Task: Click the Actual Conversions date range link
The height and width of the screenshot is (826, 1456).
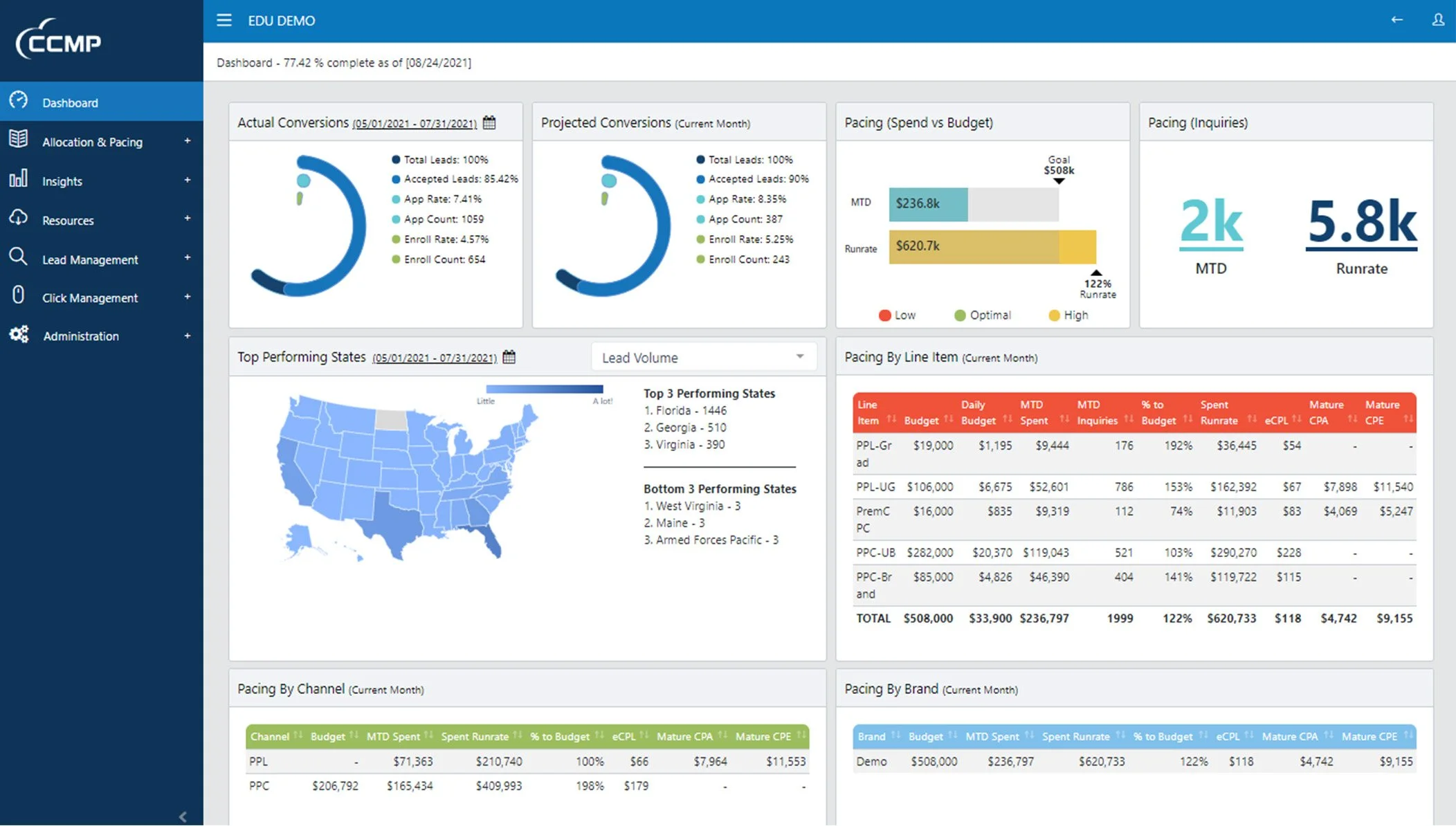Action: [x=414, y=123]
